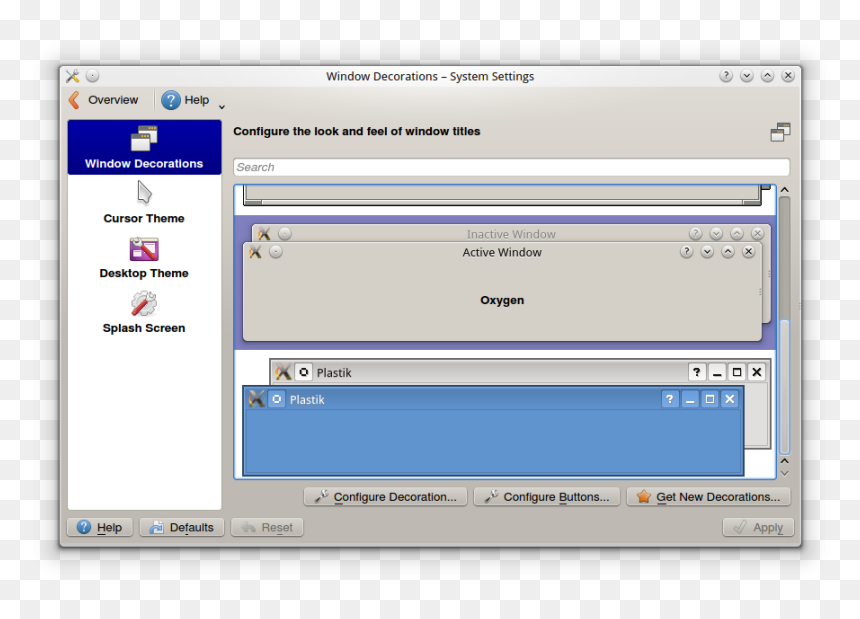The image size is (860, 619).
Task: Click the Inactive Window title text
Action: (x=511, y=234)
